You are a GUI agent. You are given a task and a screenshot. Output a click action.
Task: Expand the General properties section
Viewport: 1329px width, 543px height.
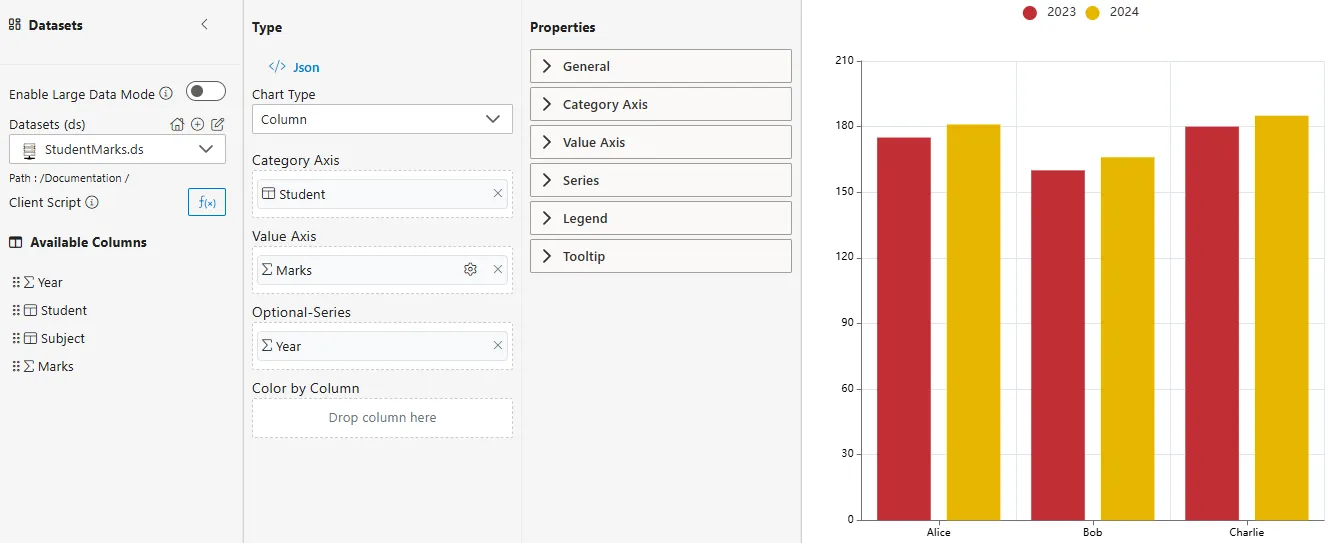[660, 66]
